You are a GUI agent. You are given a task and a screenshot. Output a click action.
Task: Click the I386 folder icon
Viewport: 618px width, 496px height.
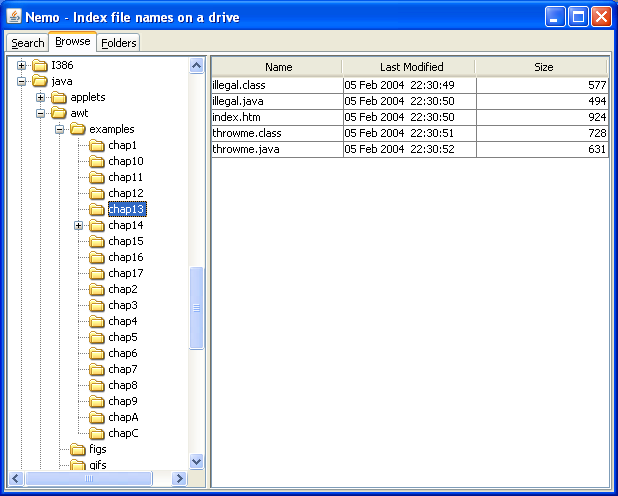coord(40,65)
